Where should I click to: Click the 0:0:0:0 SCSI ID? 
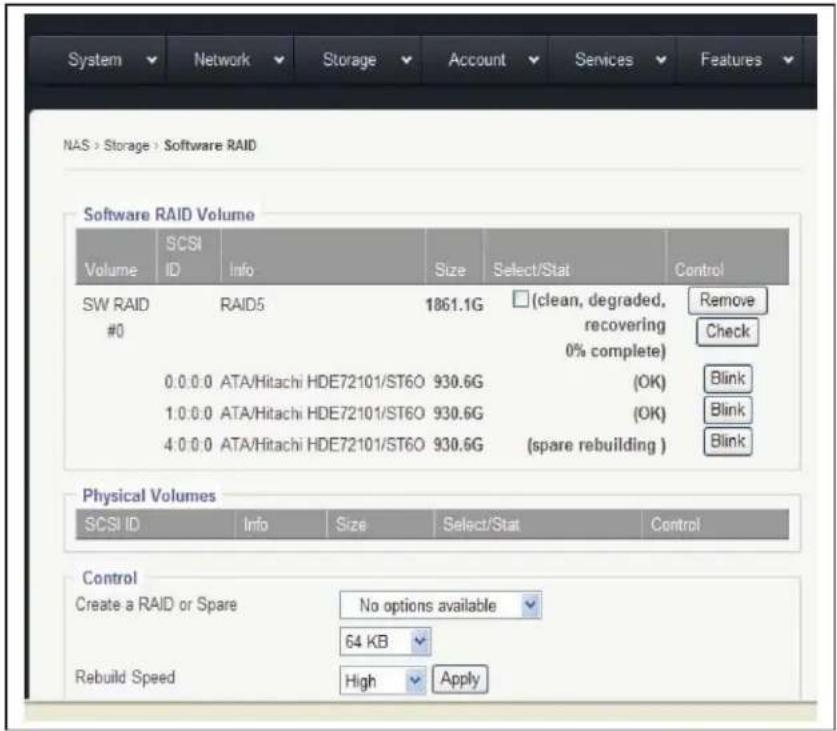coord(188,382)
